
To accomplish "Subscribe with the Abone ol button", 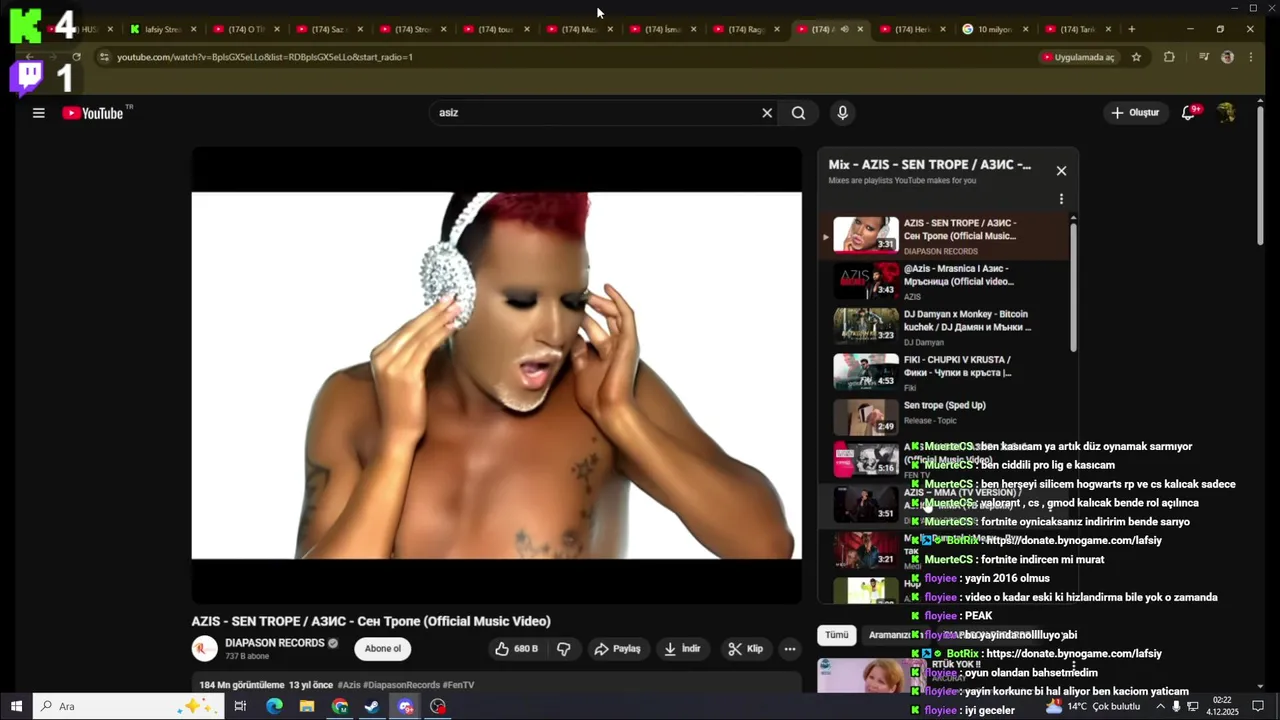I will tap(382, 649).
